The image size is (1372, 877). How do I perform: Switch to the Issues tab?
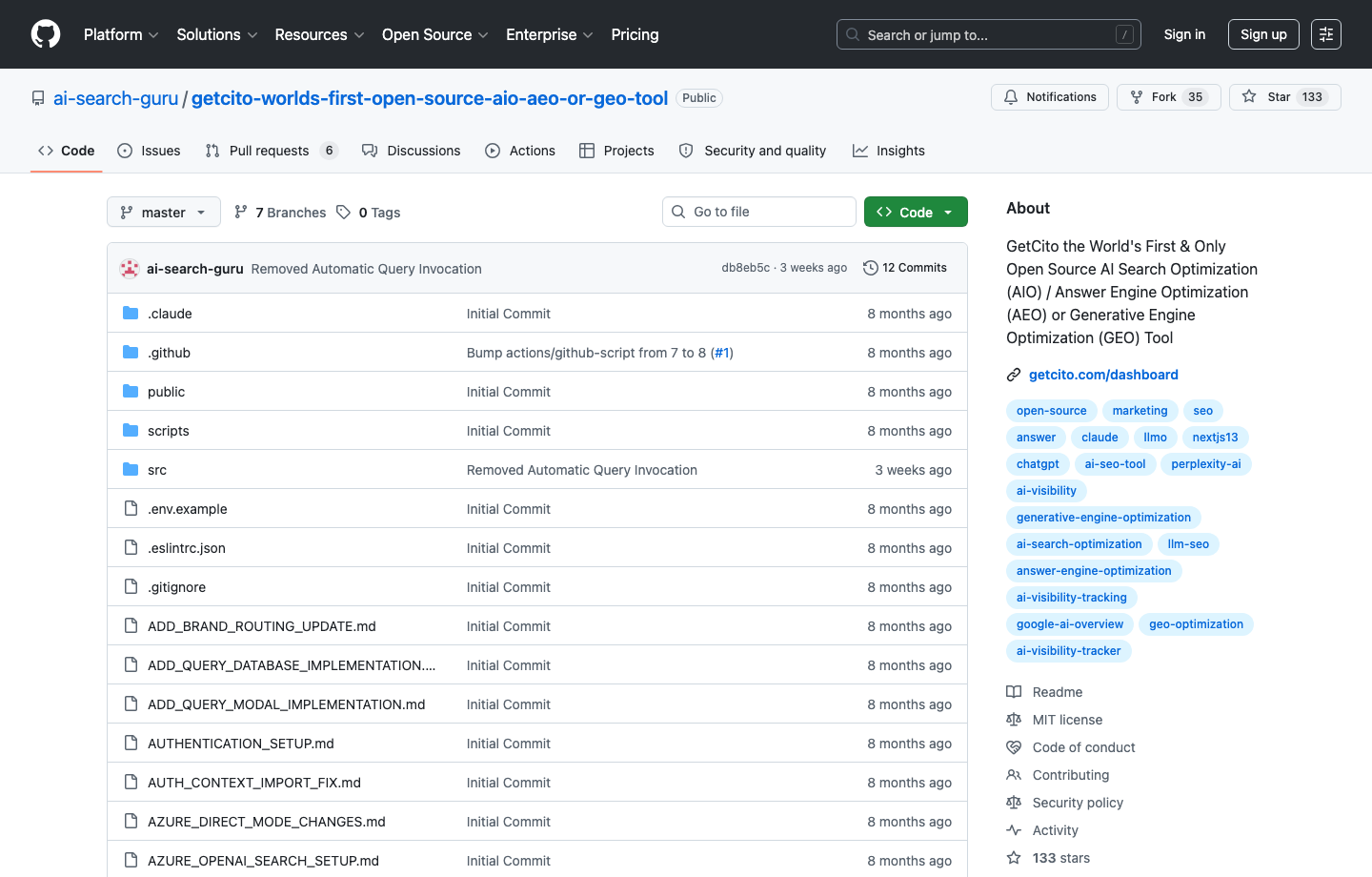pyautogui.click(x=149, y=151)
